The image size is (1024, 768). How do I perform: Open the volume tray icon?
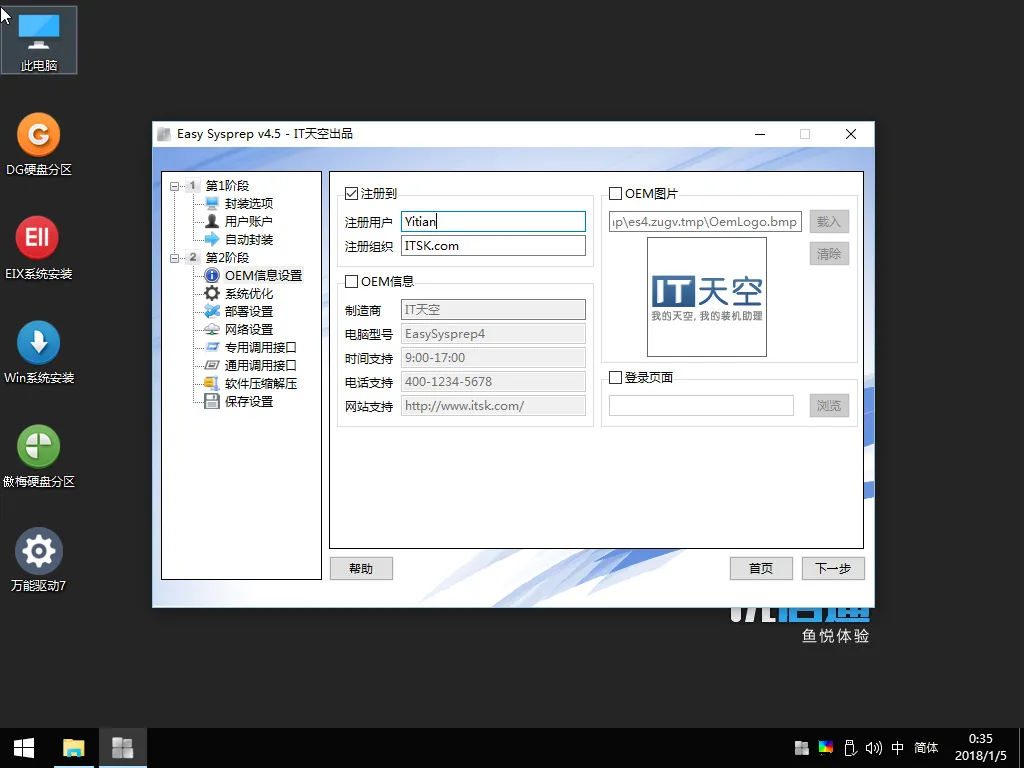pyautogui.click(x=873, y=748)
